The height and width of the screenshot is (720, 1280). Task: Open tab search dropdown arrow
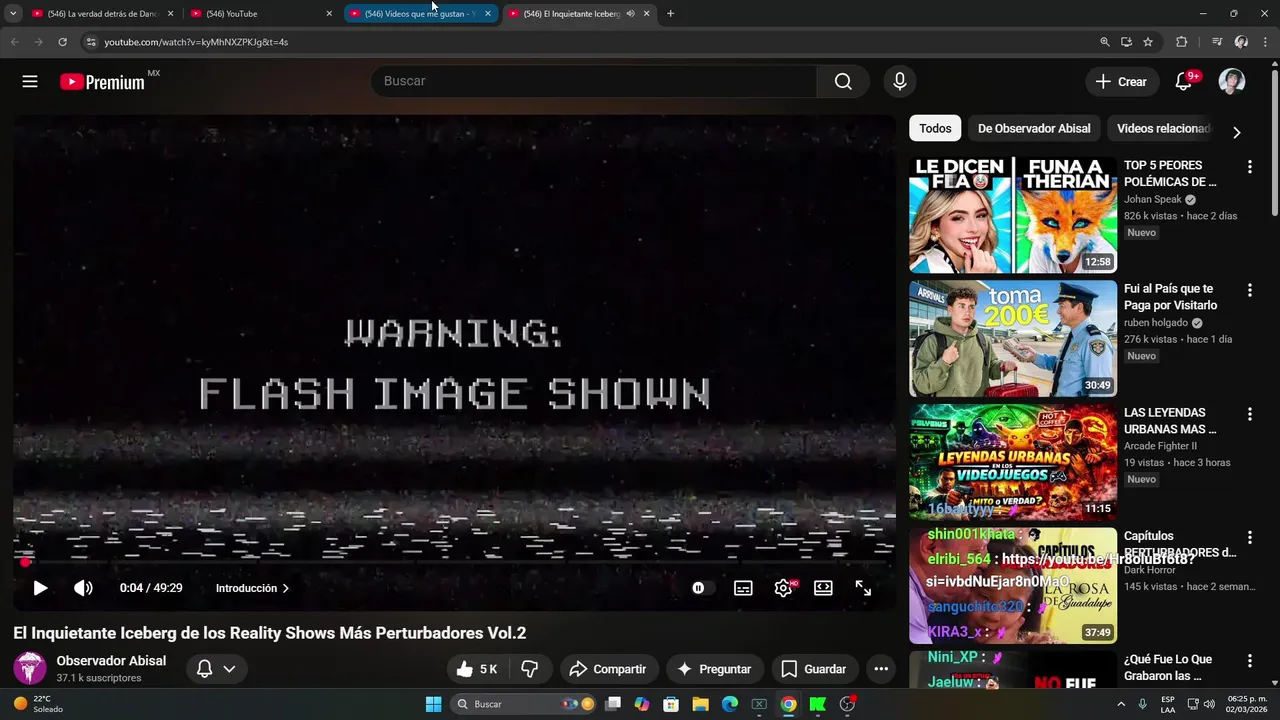(13, 14)
